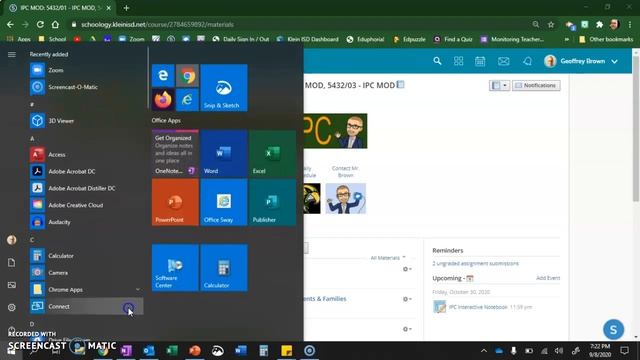Click the Schoology search icon
Image resolution: width=640 pixels, height=360 pixels.
(x=437, y=61)
